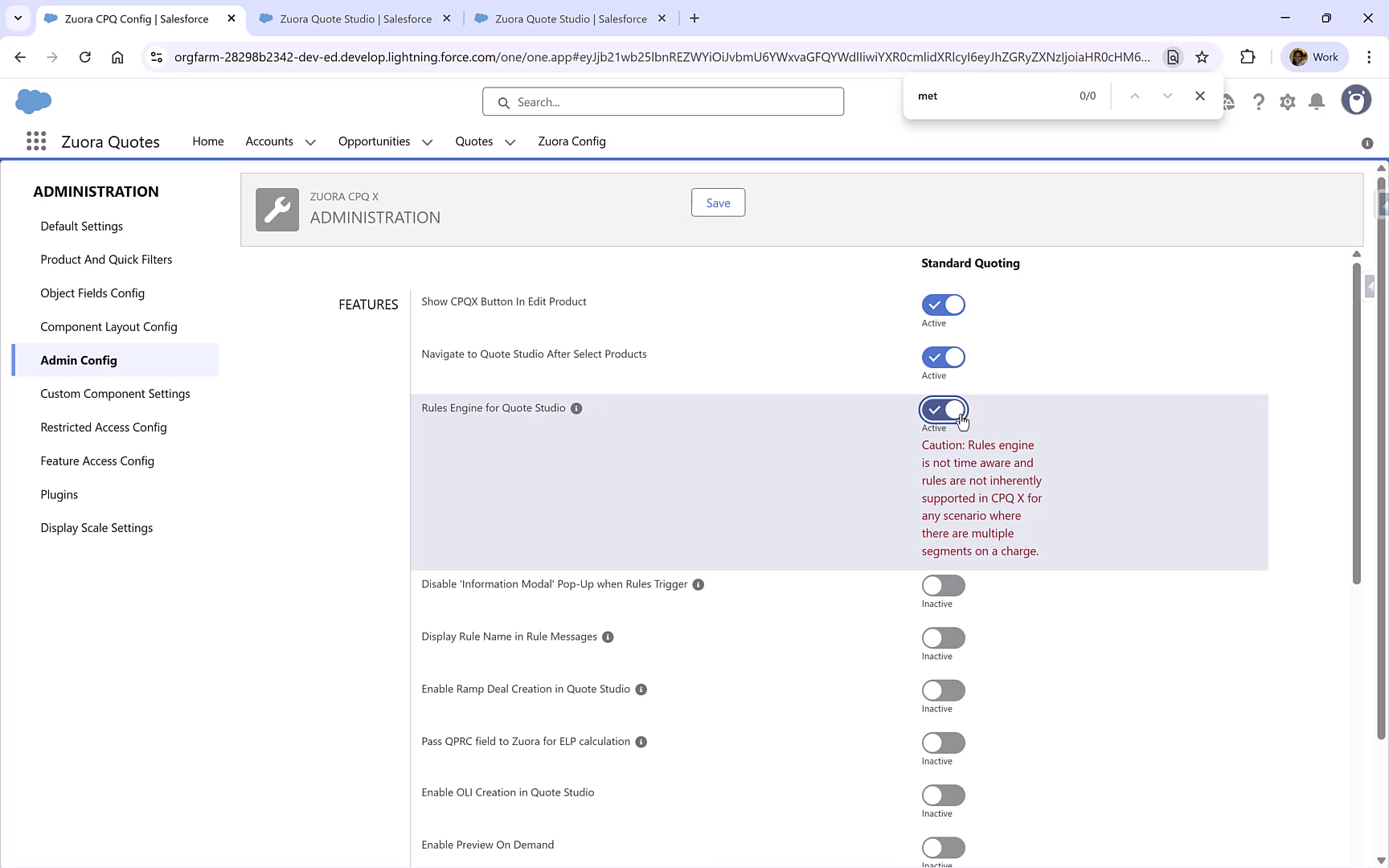This screenshot has width=1389, height=868.
Task: Open notifications via the bell icon
Action: click(1316, 101)
